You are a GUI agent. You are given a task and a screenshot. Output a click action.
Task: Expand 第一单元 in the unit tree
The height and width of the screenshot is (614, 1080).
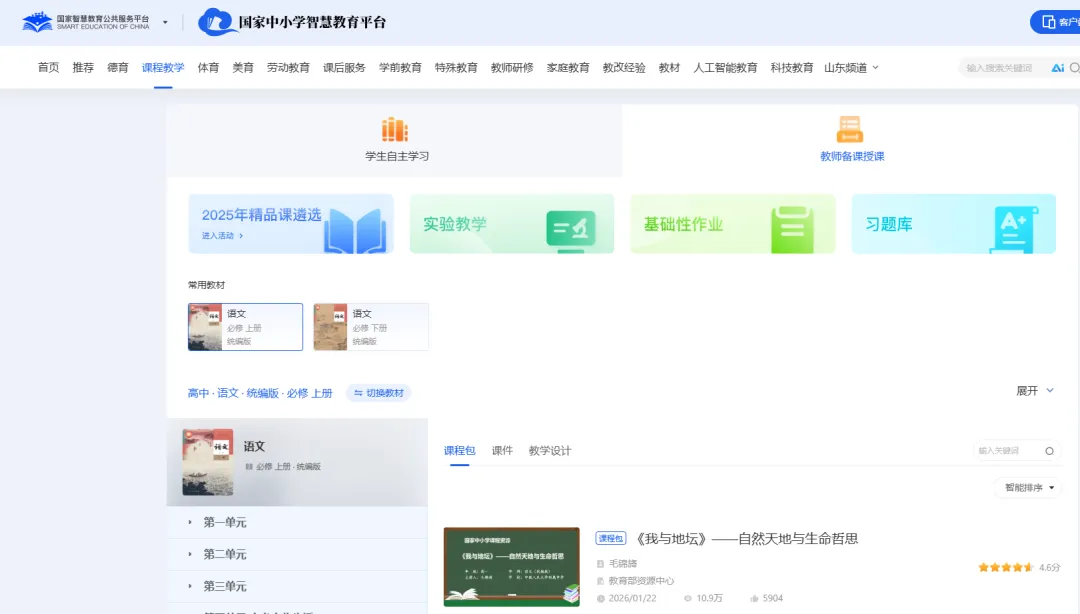297,522
